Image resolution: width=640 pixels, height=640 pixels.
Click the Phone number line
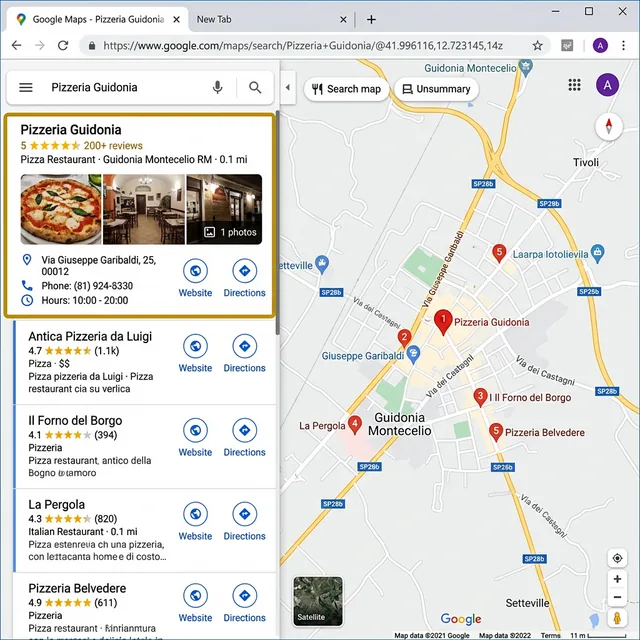[87, 286]
